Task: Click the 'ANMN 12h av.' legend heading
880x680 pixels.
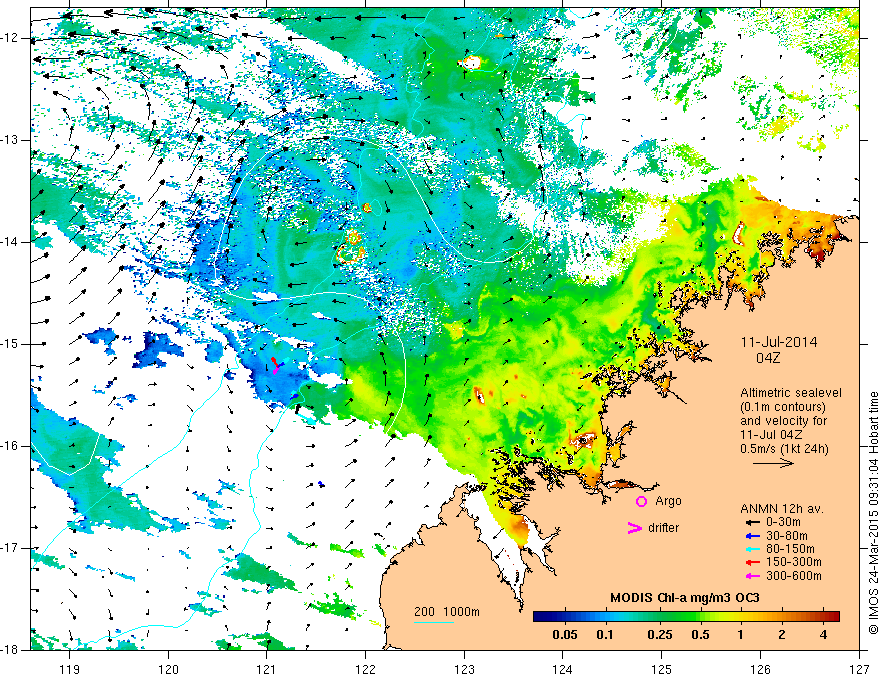Action: coord(782,509)
